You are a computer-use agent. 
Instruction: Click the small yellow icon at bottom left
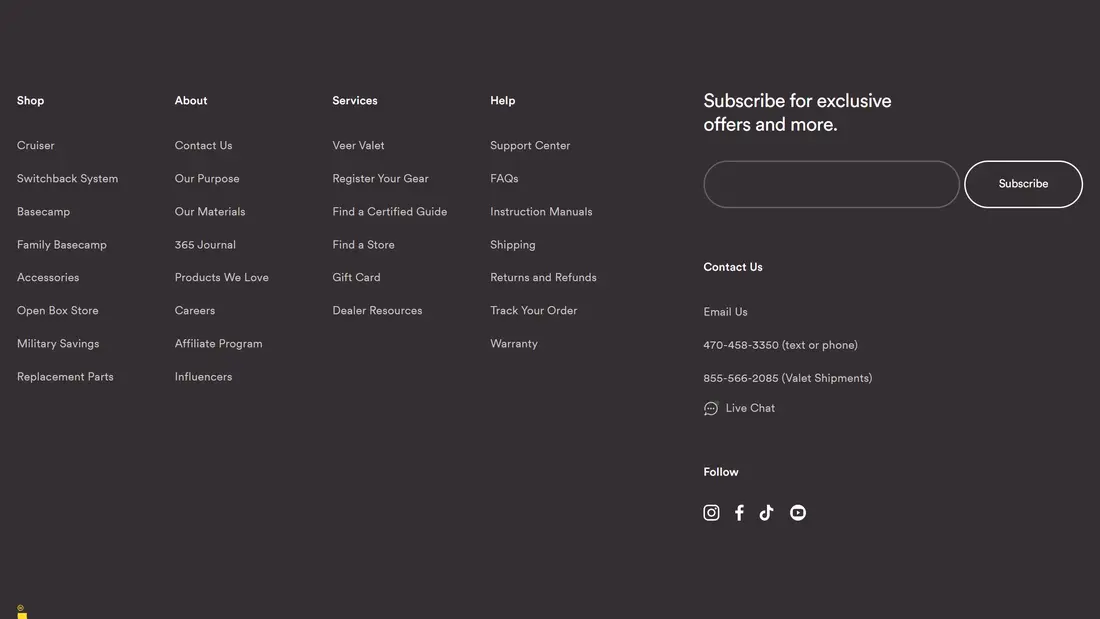(x=22, y=612)
